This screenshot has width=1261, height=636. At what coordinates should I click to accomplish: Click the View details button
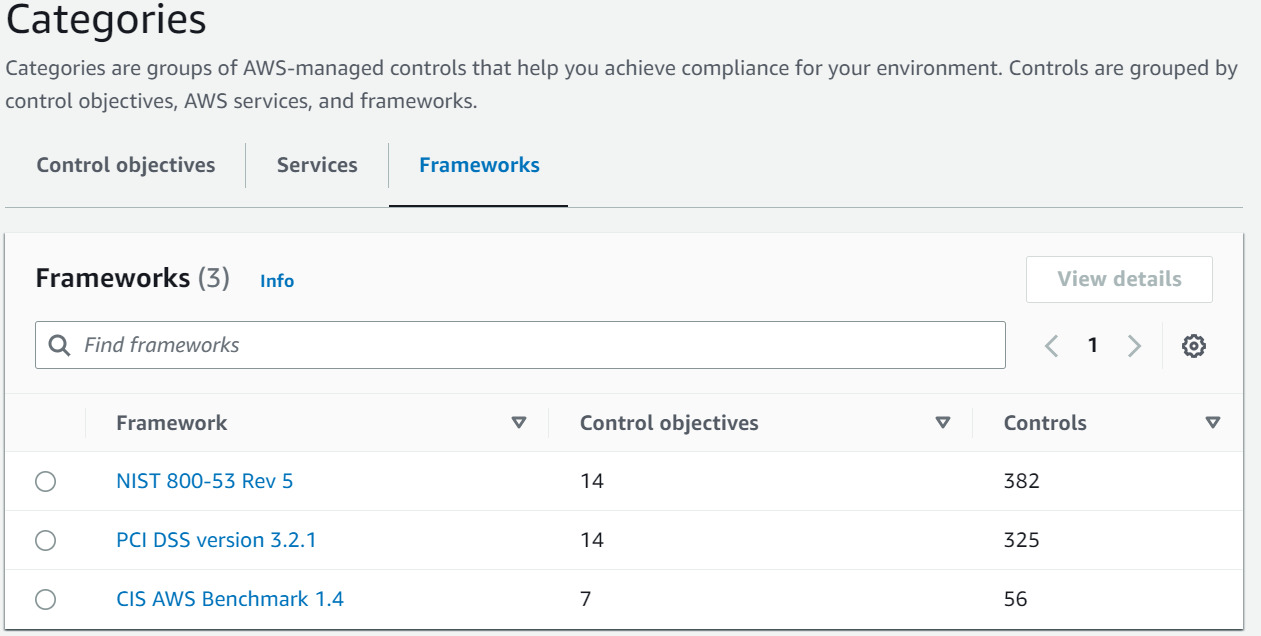pos(1119,279)
